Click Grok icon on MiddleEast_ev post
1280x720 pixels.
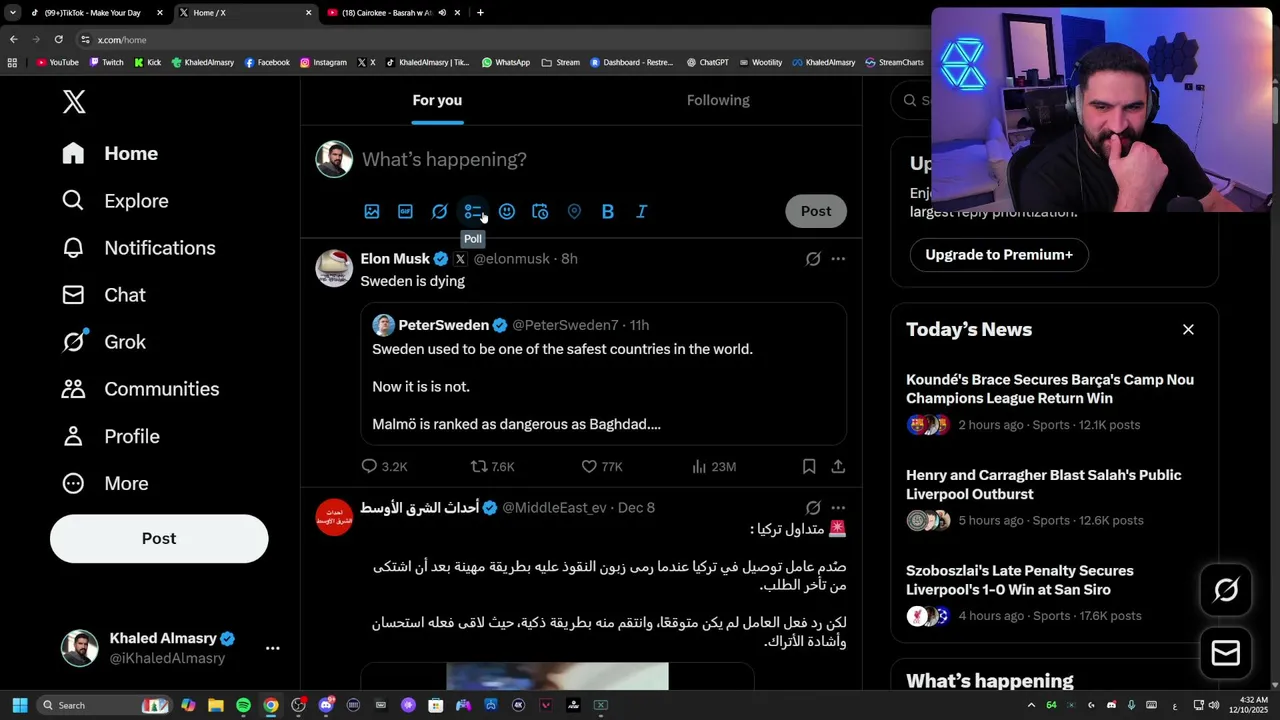[x=813, y=507]
